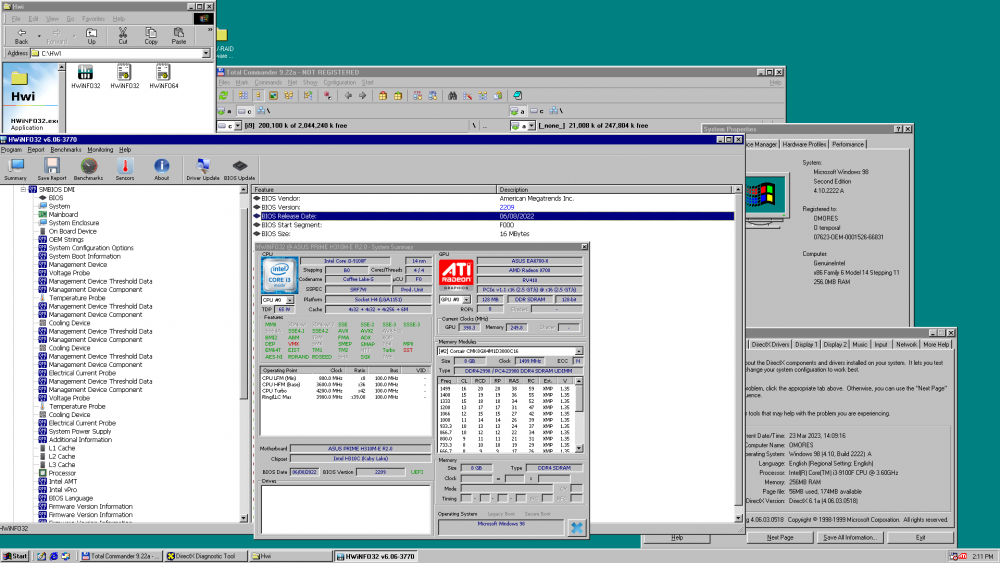Open Hwi Address bar dropdown
This screenshot has width=1000, height=563.
(x=206, y=54)
